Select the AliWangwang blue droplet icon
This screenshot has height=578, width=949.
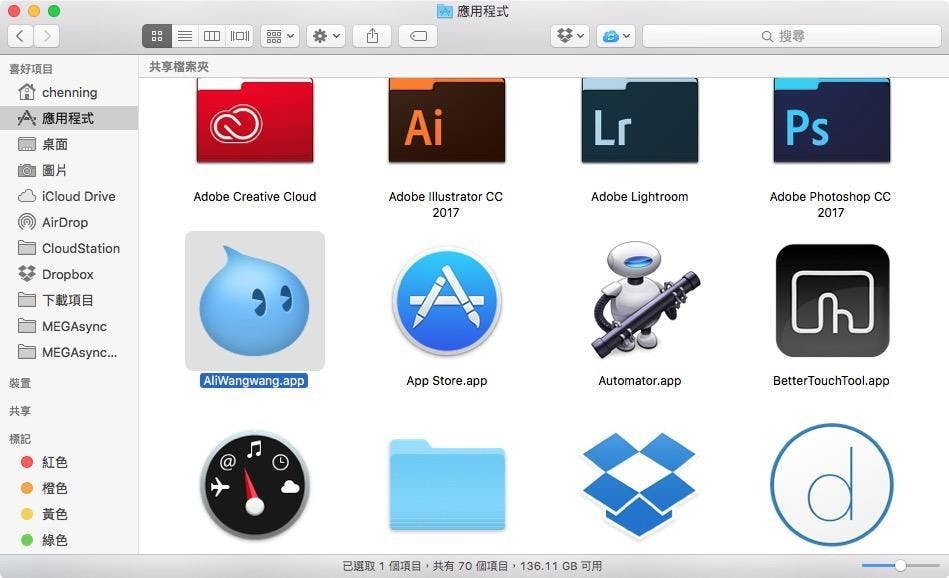[255, 301]
